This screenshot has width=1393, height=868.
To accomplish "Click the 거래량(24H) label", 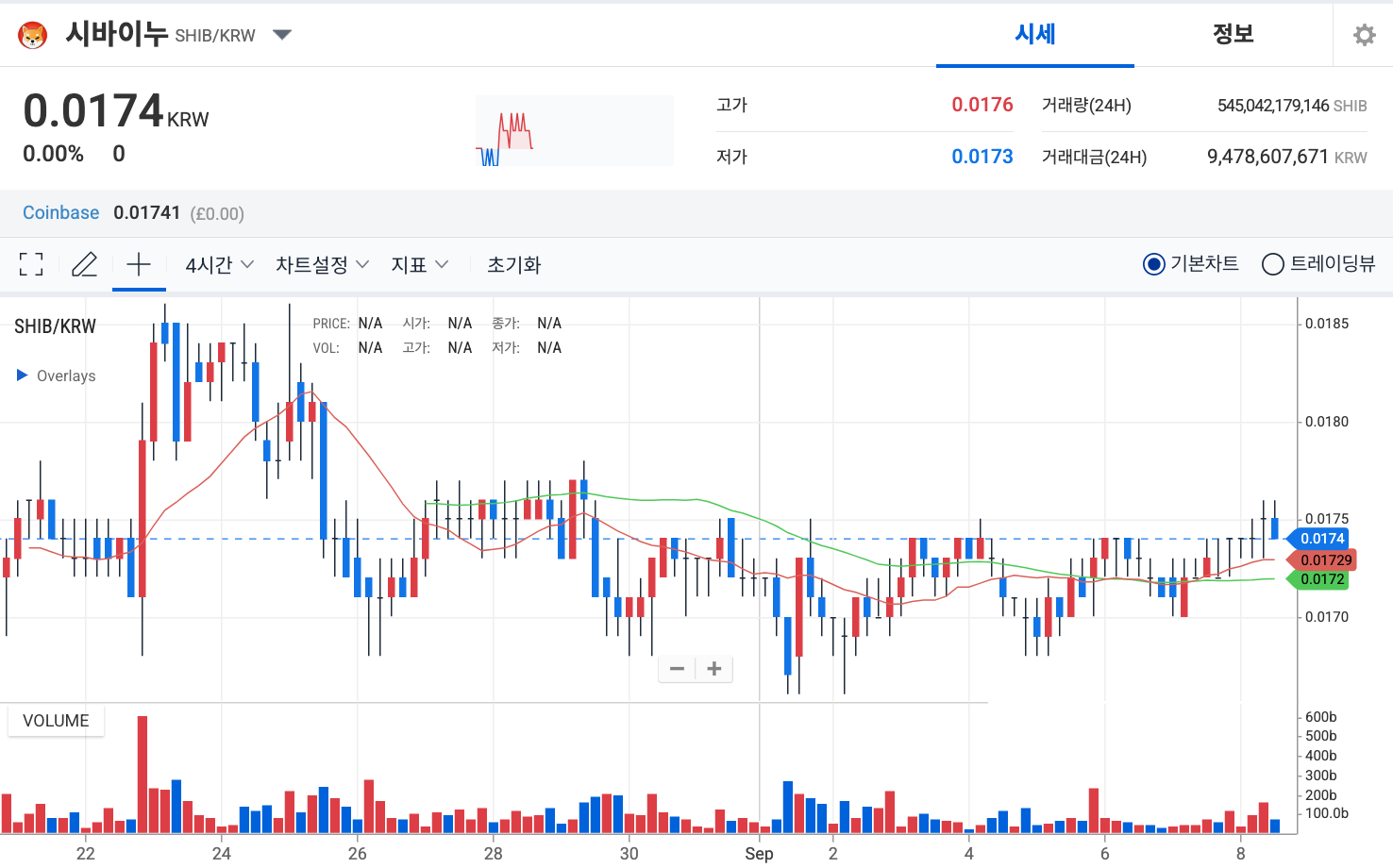I will tap(1086, 106).
